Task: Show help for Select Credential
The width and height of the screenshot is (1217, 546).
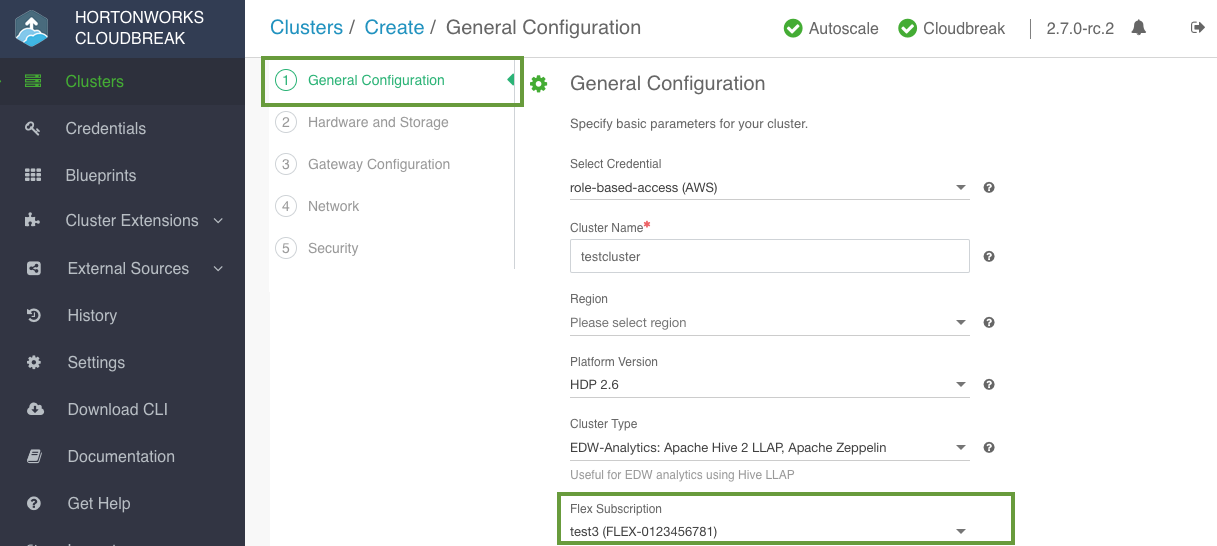Action: pos(989,187)
